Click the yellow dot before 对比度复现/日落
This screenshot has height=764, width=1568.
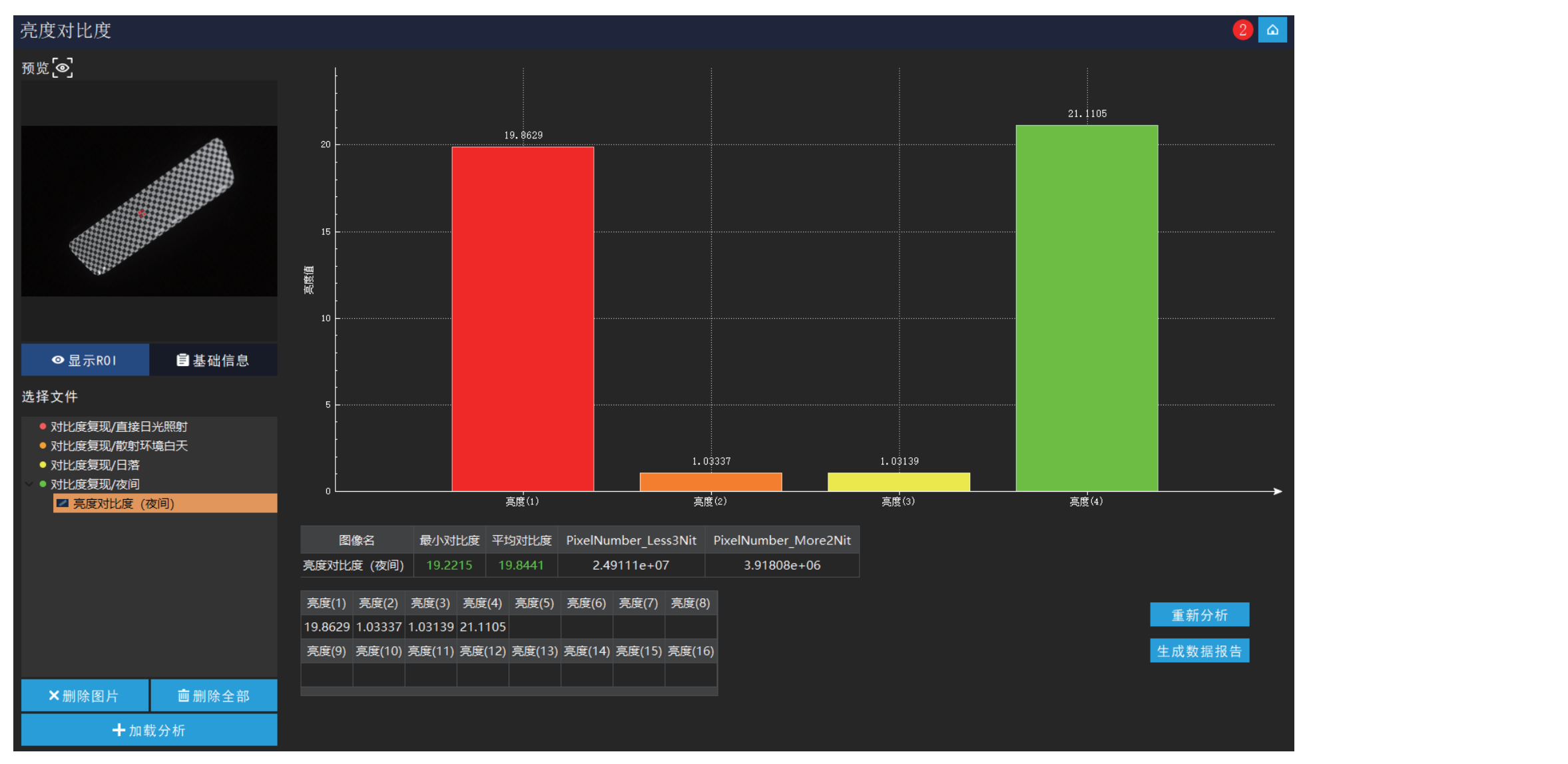43,465
